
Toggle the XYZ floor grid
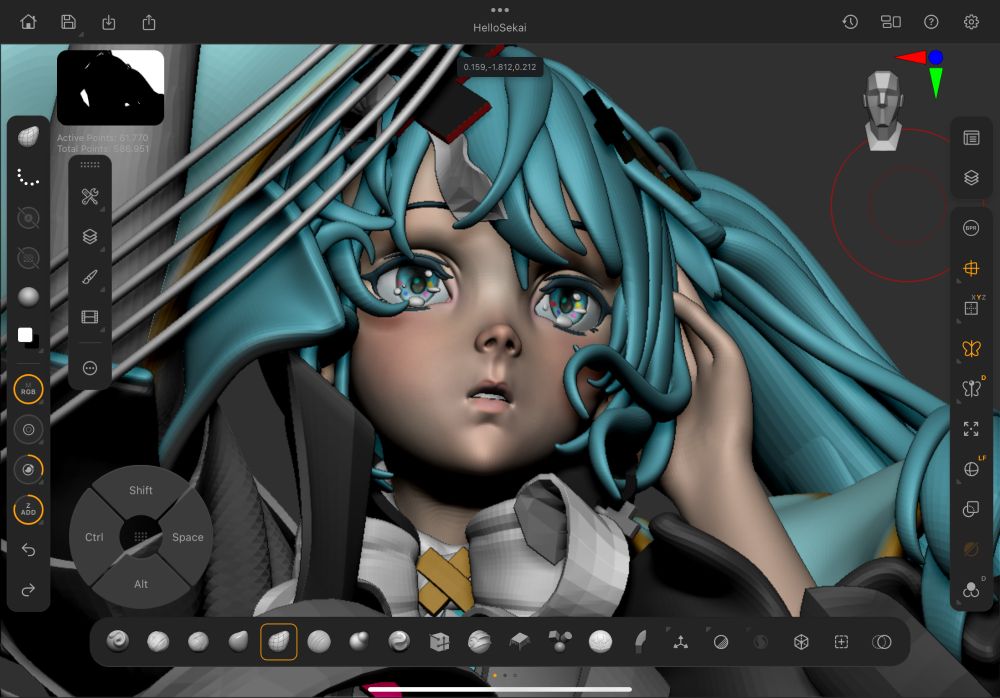point(972,307)
